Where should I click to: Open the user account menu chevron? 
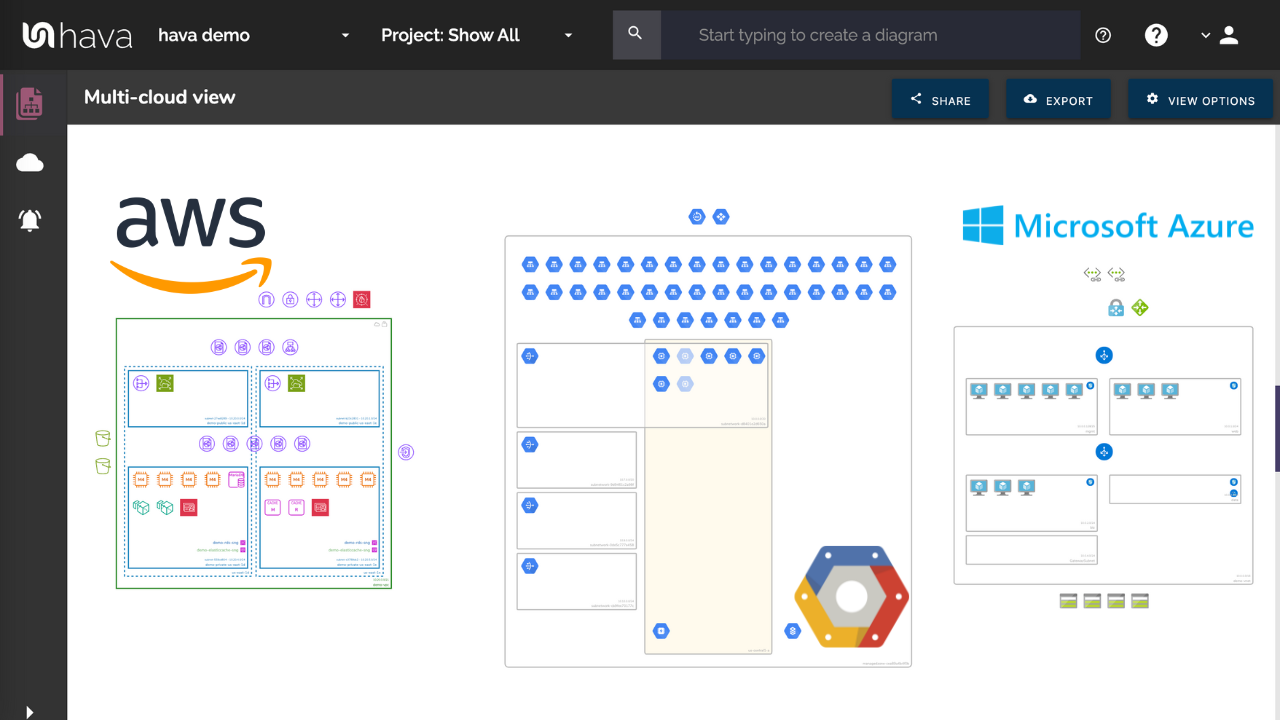click(1206, 35)
